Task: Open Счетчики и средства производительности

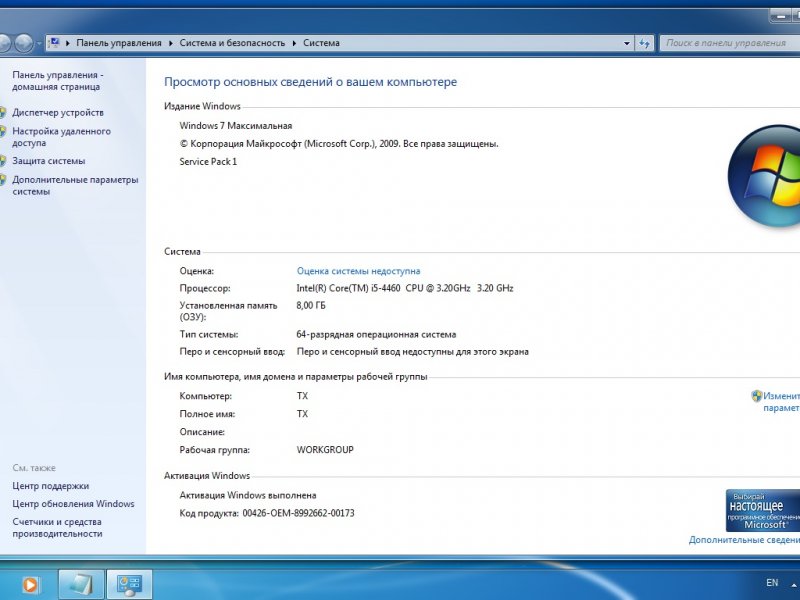Action: pyautogui.click(x=57, y=528)
